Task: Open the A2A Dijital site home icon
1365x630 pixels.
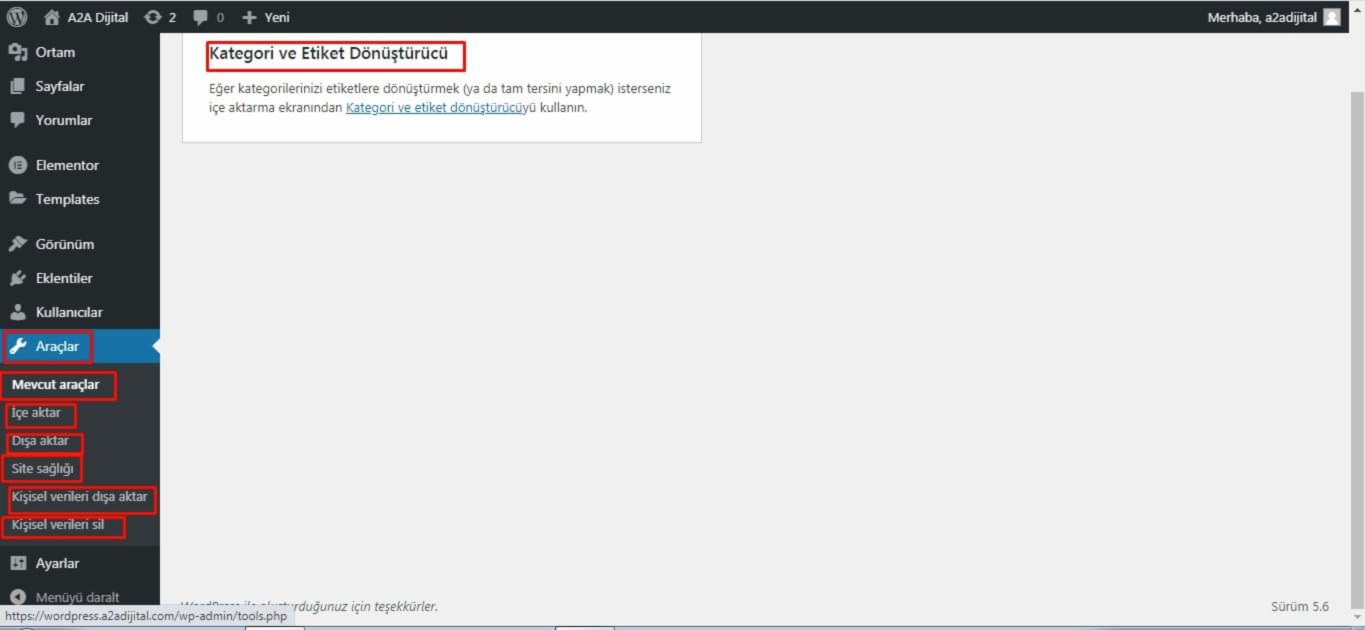Action: [x=52, y=17]
